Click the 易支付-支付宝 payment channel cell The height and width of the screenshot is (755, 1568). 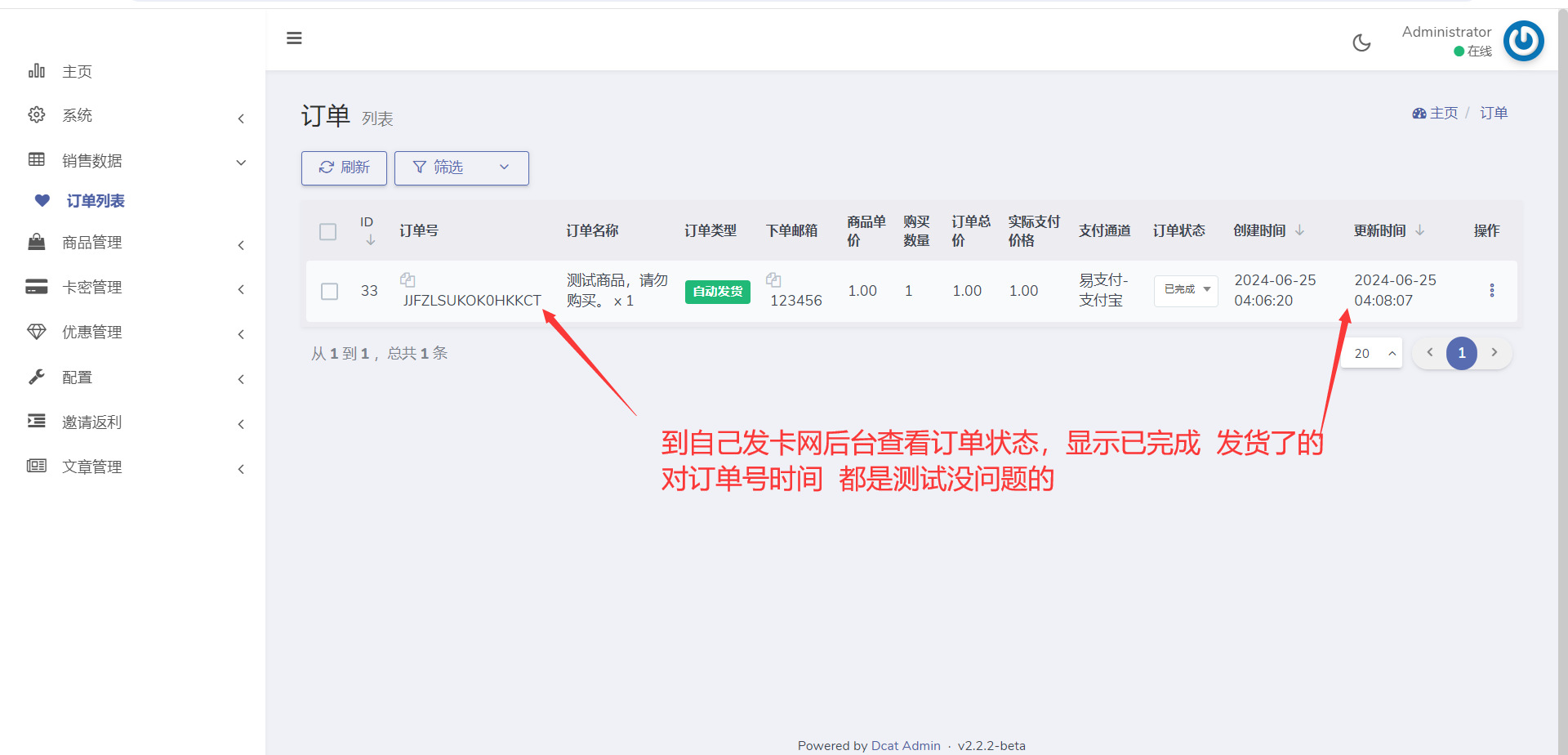click(1103, 291)
